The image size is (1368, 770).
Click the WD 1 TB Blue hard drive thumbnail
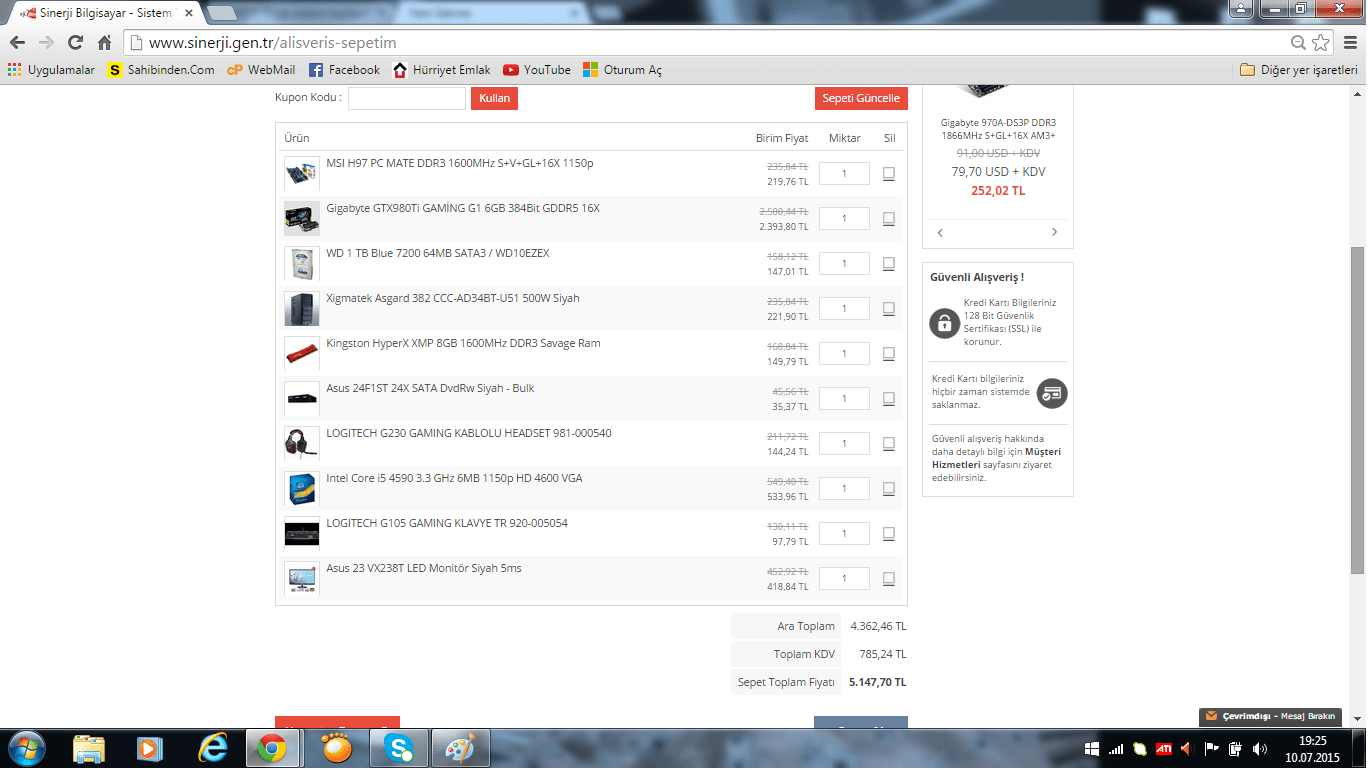tap(302, 264)
